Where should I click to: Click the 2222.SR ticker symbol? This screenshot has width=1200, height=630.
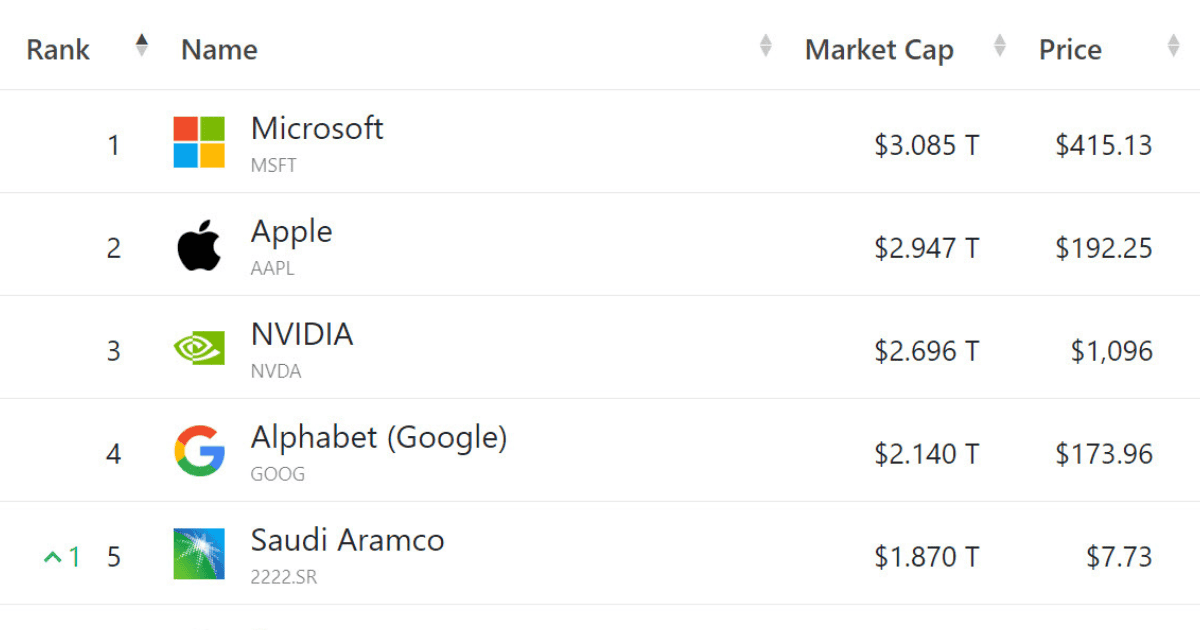coord(283,577)
